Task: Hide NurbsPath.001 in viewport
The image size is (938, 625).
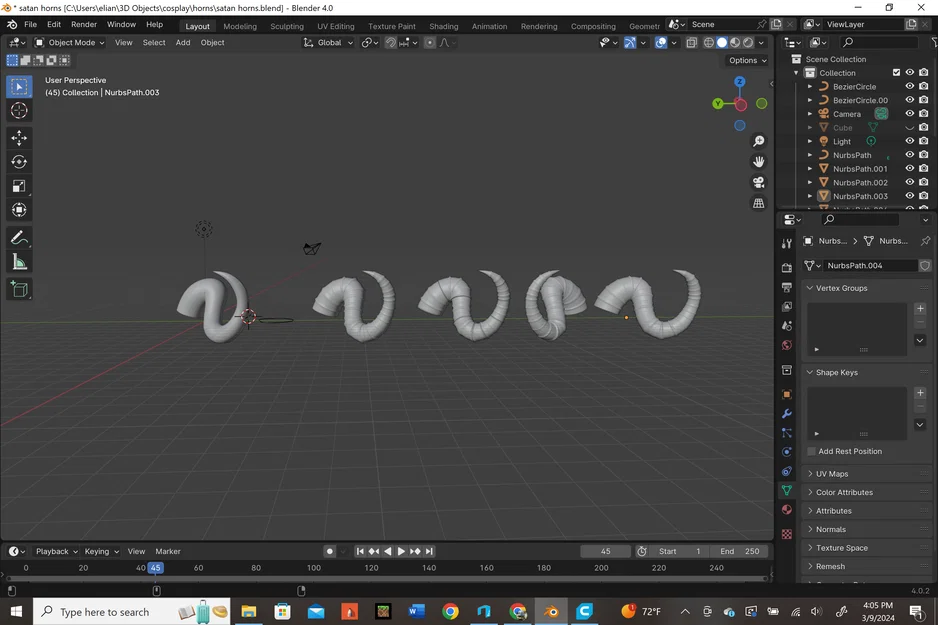Action: [909, 169]
